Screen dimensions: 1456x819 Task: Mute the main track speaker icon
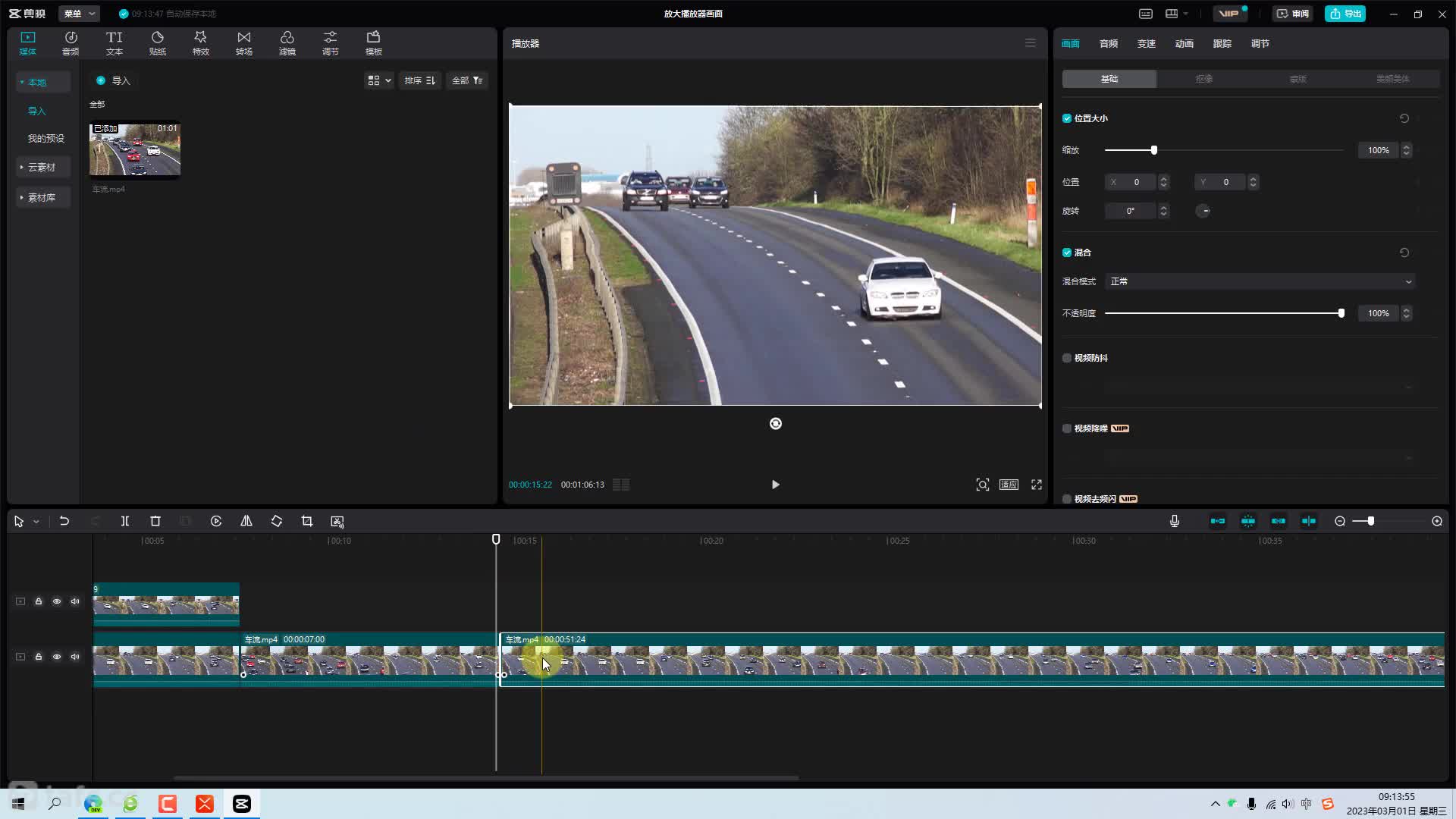(75, 657)
